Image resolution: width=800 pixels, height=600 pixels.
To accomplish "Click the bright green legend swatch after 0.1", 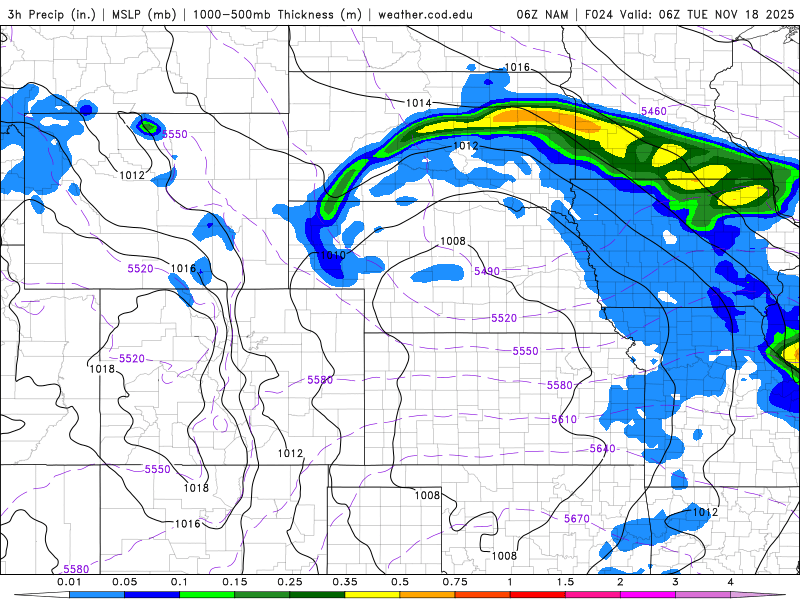I will click(207, 595).
